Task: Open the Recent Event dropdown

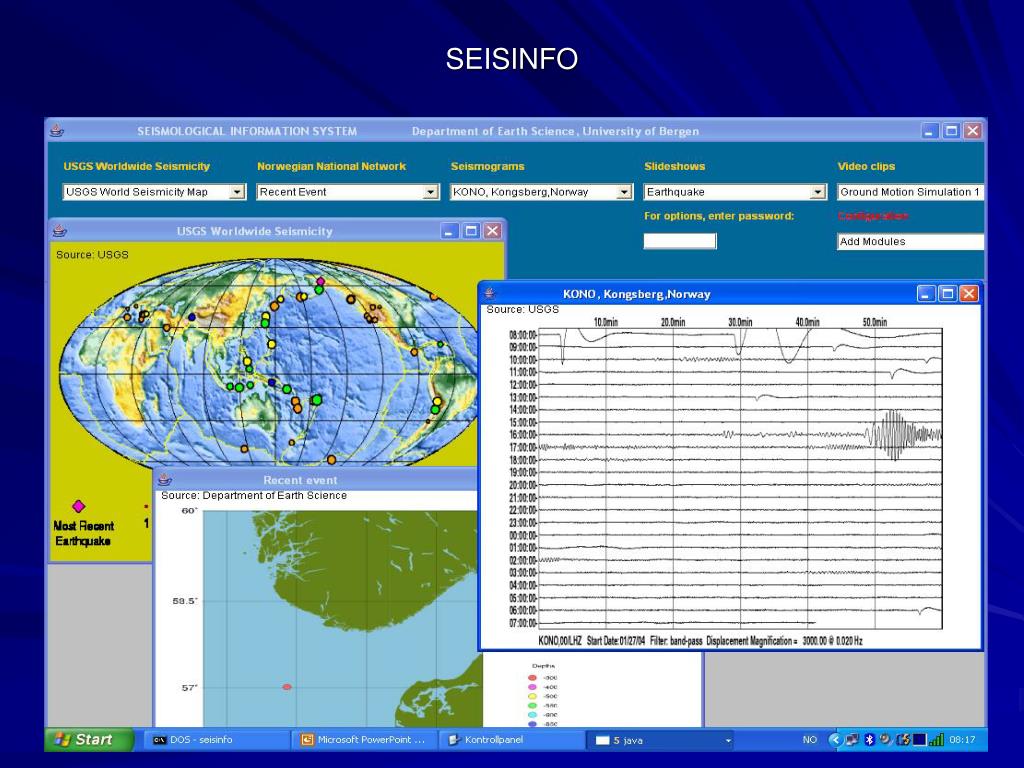Action: [x=430, y=192]
